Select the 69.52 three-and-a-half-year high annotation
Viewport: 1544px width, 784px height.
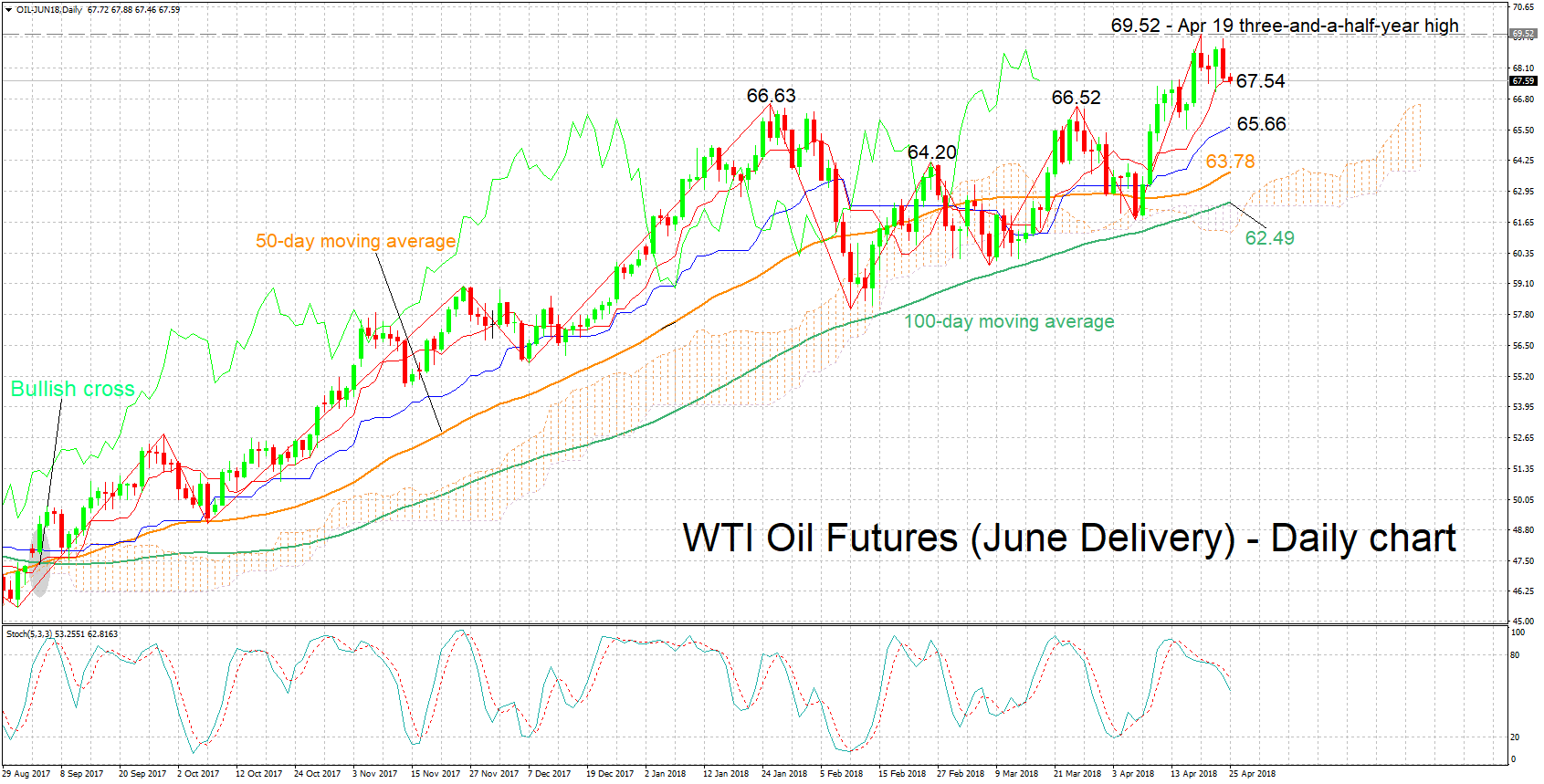pos(1284,26)
